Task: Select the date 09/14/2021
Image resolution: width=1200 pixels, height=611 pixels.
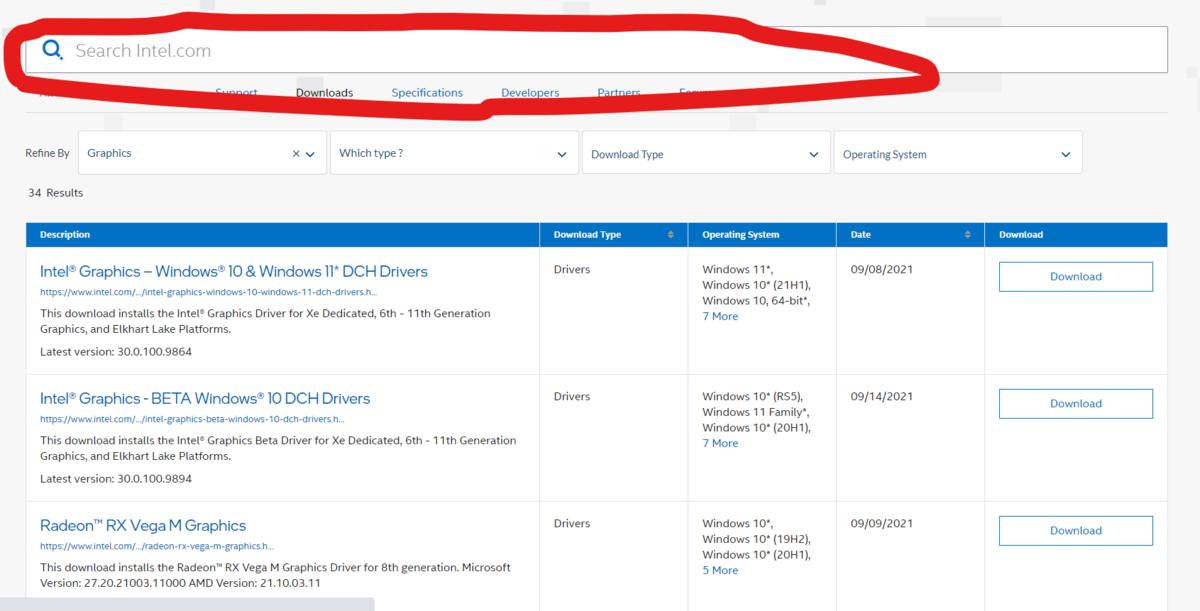Action: (882, 396)
